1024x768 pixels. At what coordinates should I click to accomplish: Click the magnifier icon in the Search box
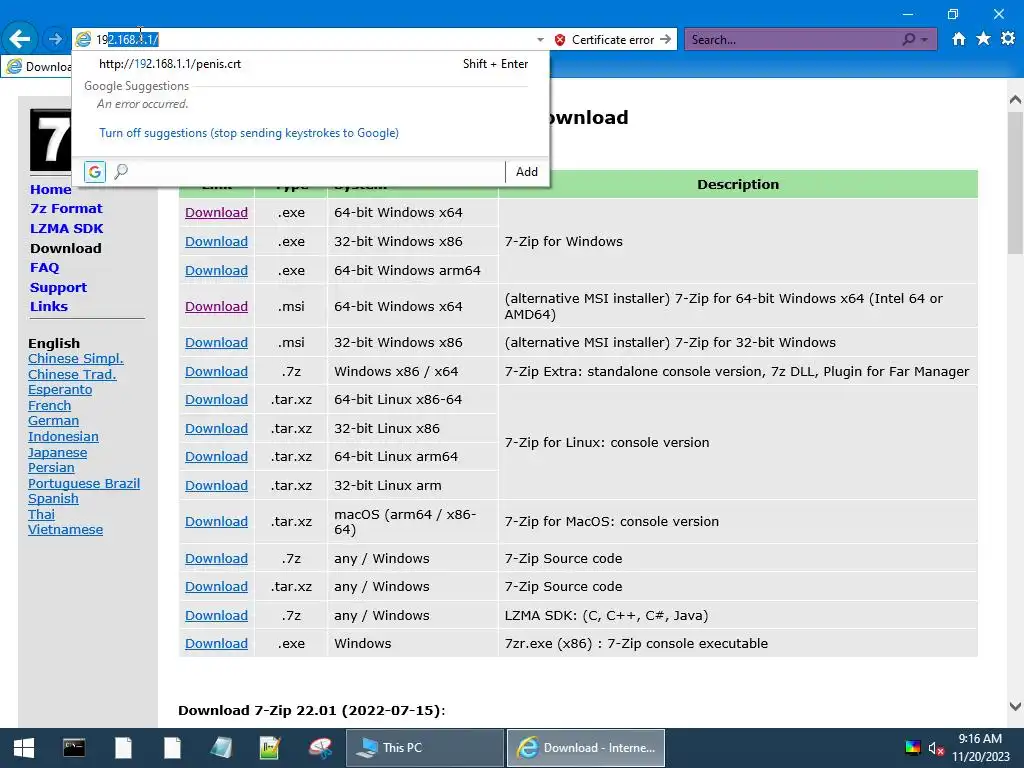click(x=908, y=39)
